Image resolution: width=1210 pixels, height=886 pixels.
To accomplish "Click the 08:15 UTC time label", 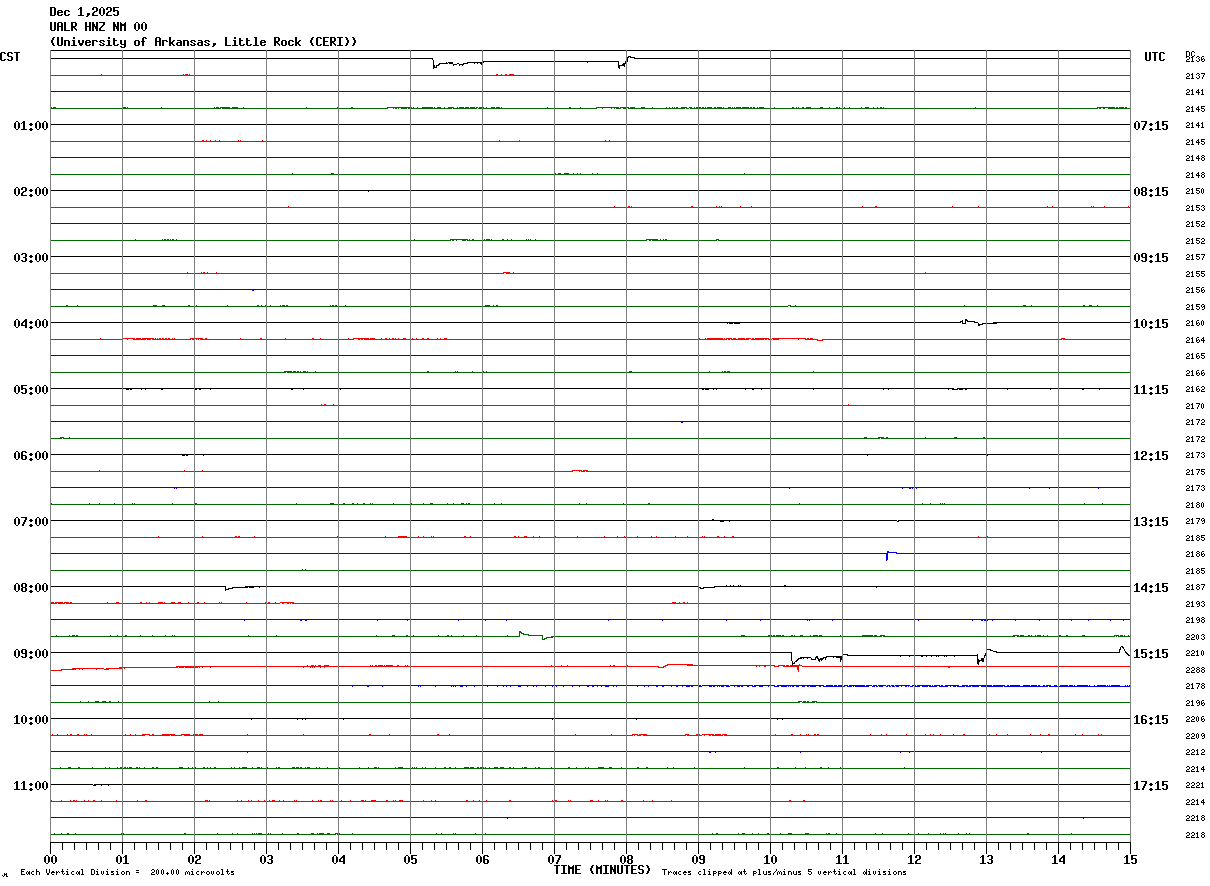I will point(1151,191).
